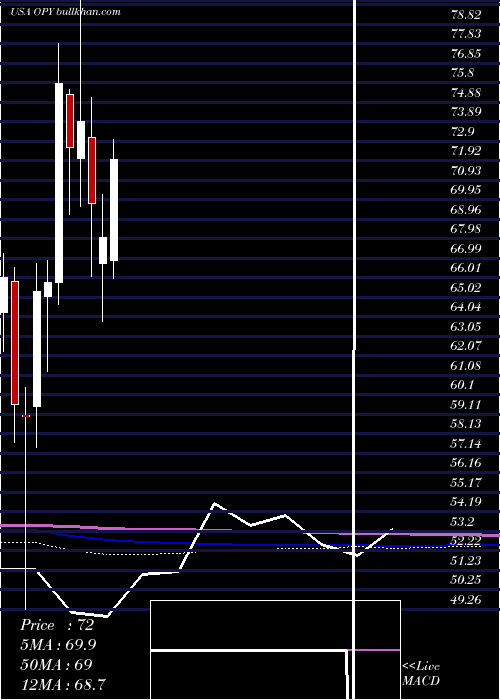
Task: Click the 70.93 price axis label
Action: [x=466, y=170]
